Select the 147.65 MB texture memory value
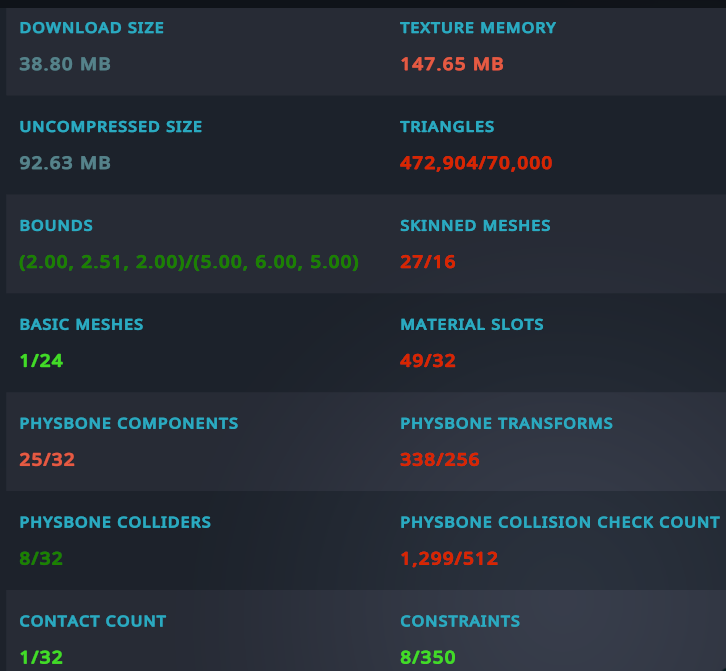726x671 pixels. [x=451, y=64]
